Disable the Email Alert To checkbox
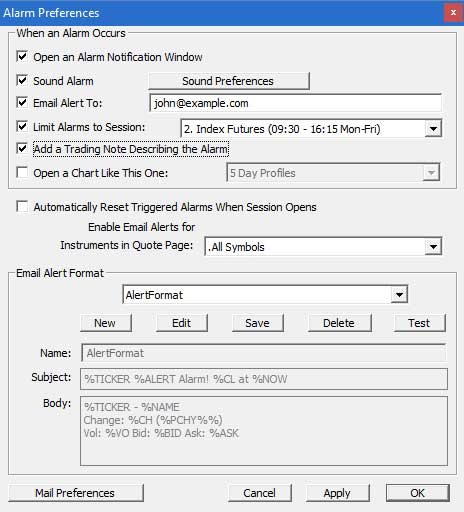The image size is (464, 512). point(22,102)
